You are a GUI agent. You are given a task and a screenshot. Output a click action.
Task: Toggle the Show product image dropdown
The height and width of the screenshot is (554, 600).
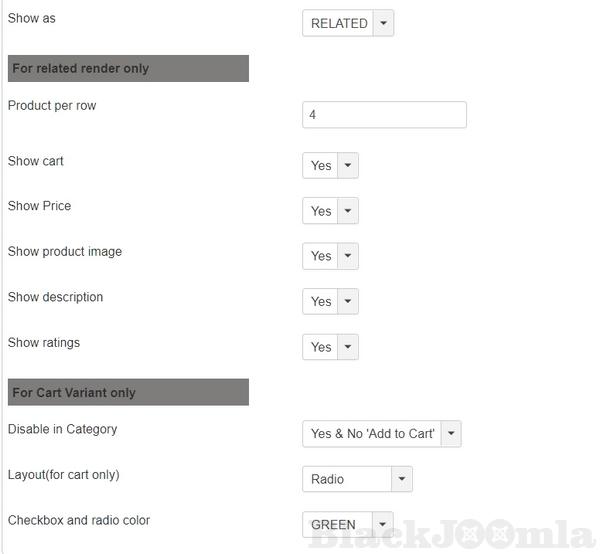click(x=321, y=256)
